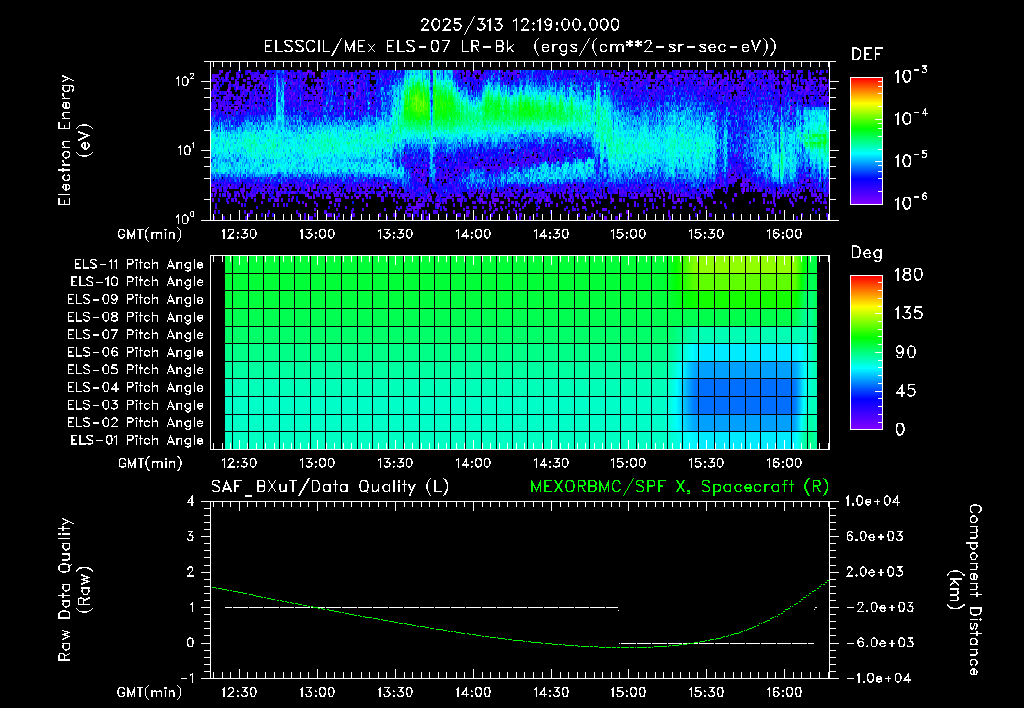Select the ELS-07 Pitch Angle row label
1024x708 pixels.
tap(136, 334)
